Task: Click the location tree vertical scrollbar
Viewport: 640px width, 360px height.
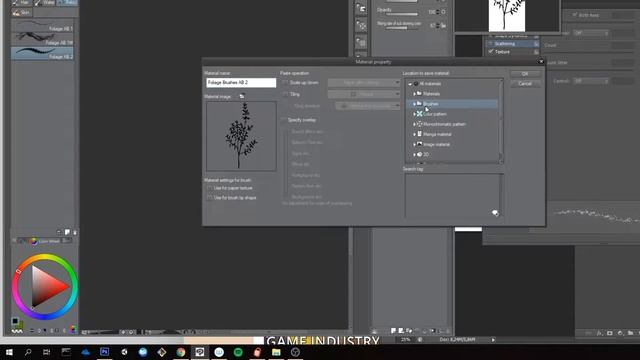Action: tap(501, 121)
